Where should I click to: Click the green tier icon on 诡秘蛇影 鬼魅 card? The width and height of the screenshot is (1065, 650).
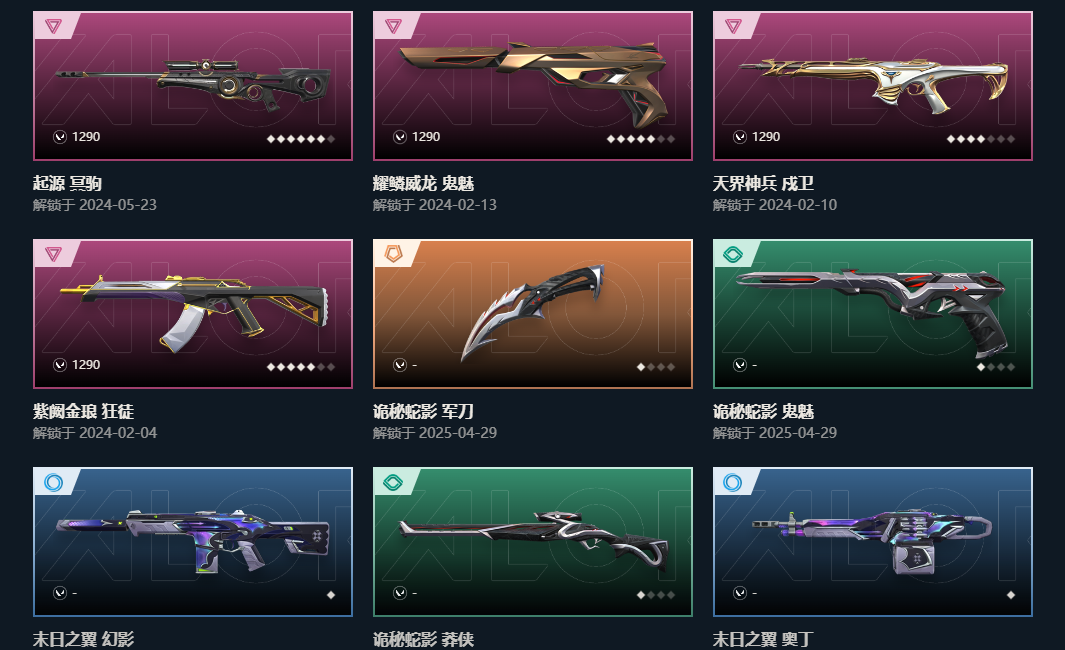coord(733,255)
